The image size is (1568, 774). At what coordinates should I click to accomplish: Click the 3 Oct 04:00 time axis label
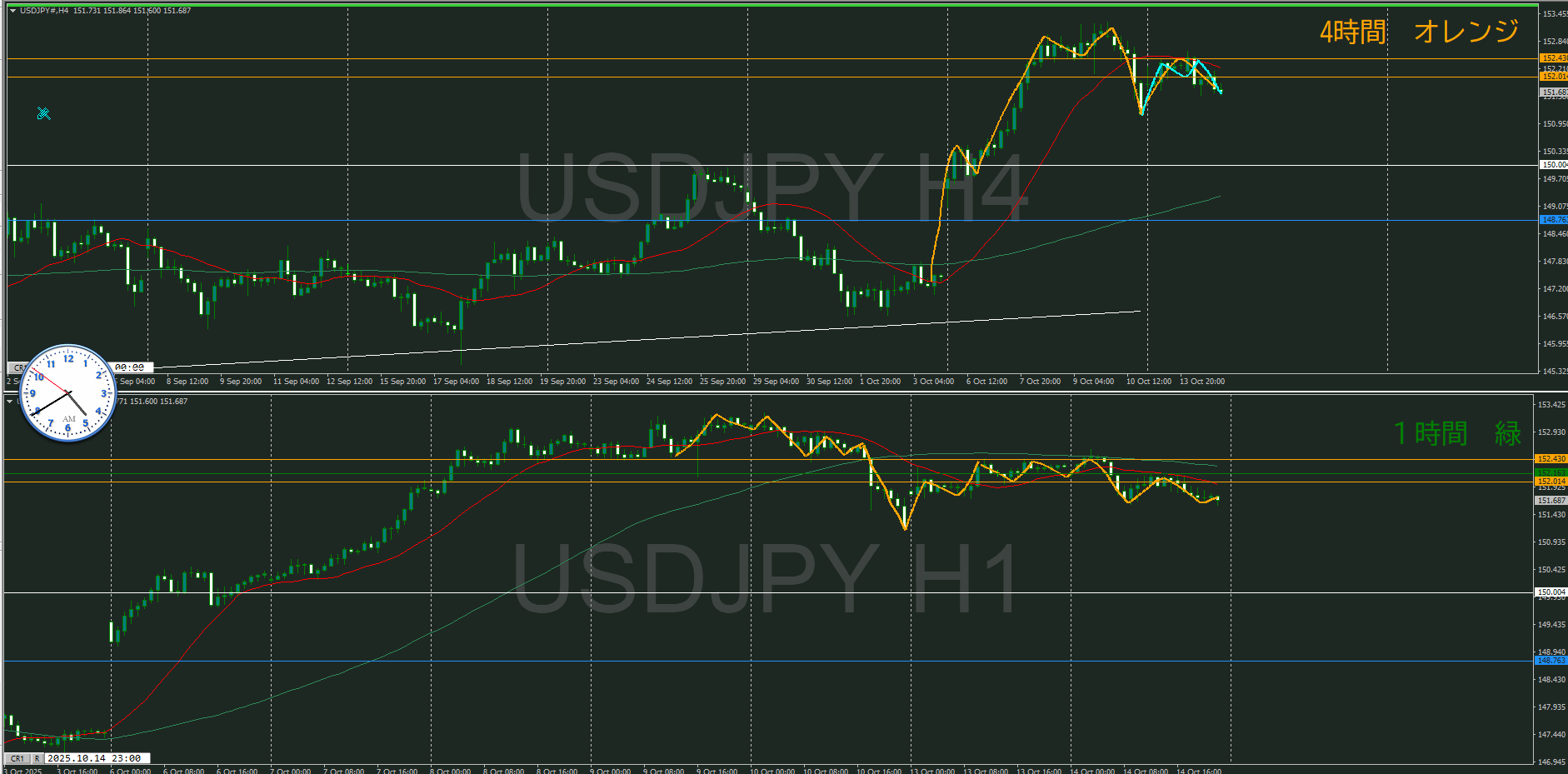click(x=933, y=382)
